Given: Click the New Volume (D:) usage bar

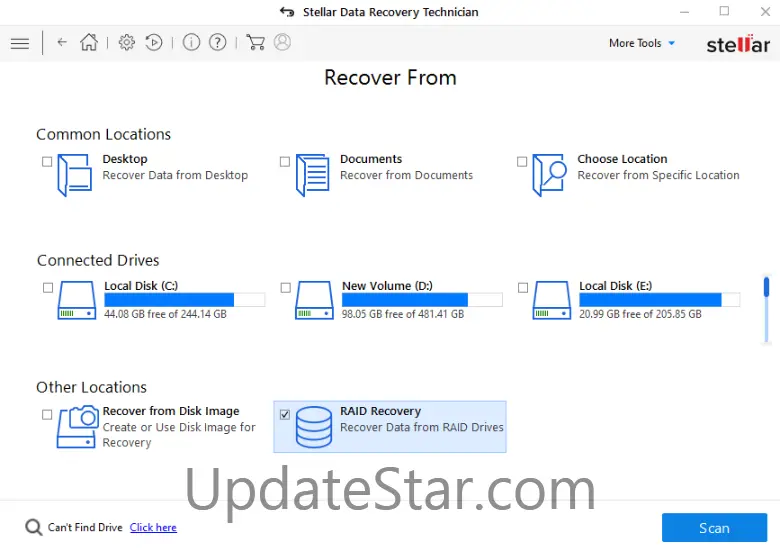Looking at the screenshot, I should (422, 300).
